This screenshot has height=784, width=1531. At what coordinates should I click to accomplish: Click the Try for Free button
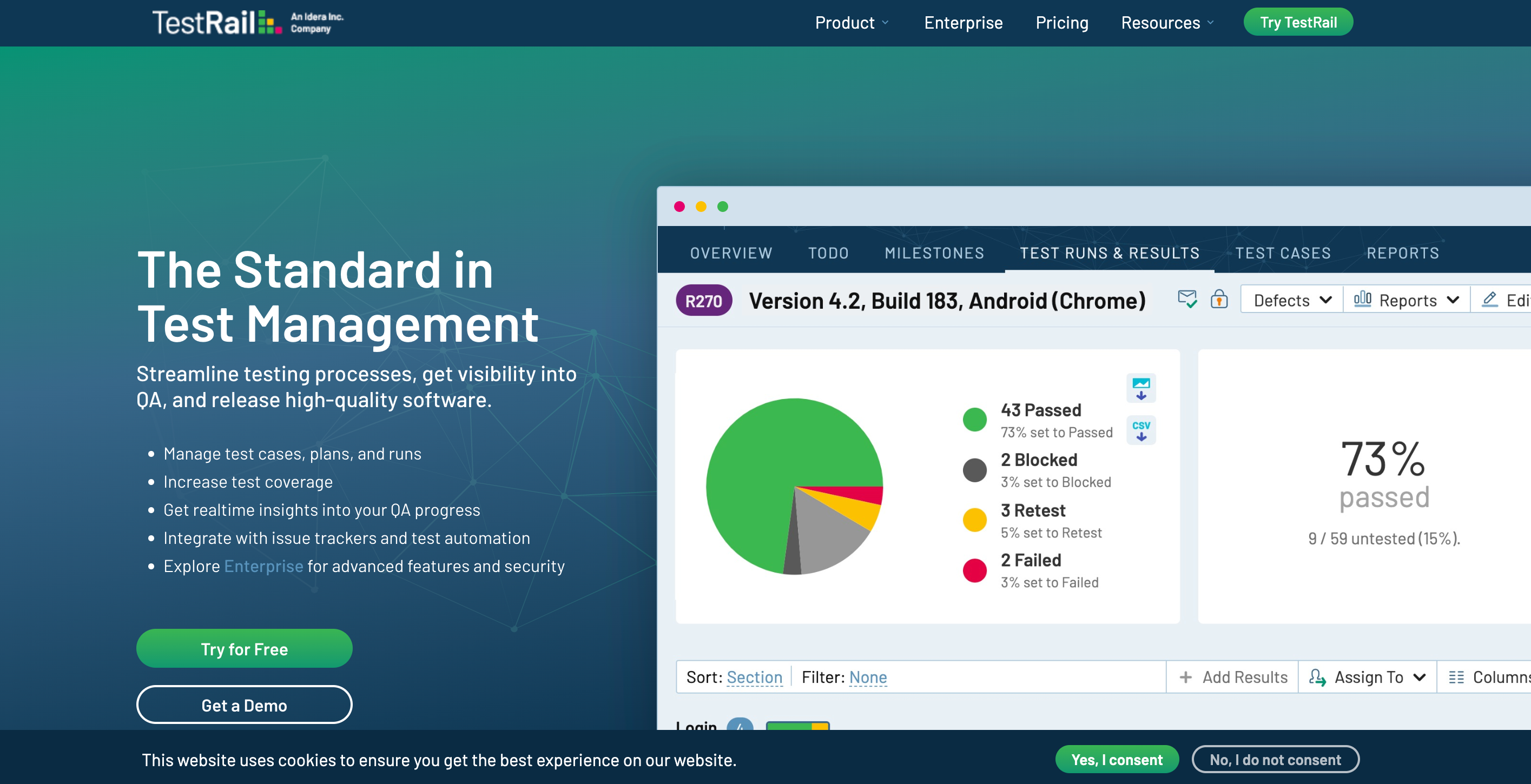244,648
